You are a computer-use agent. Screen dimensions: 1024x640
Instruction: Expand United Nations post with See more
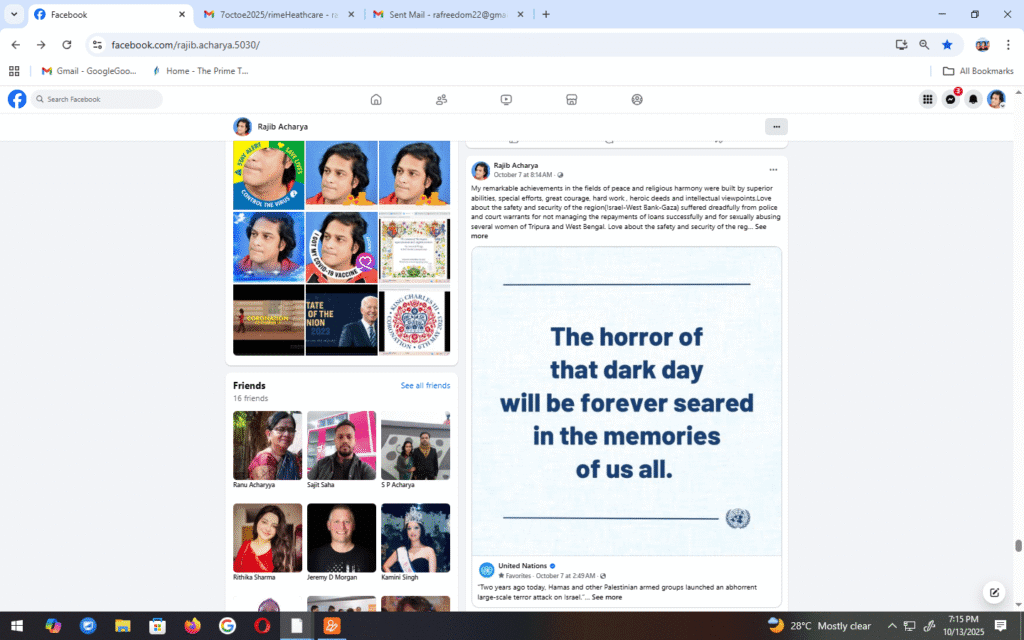coord(606,597)
